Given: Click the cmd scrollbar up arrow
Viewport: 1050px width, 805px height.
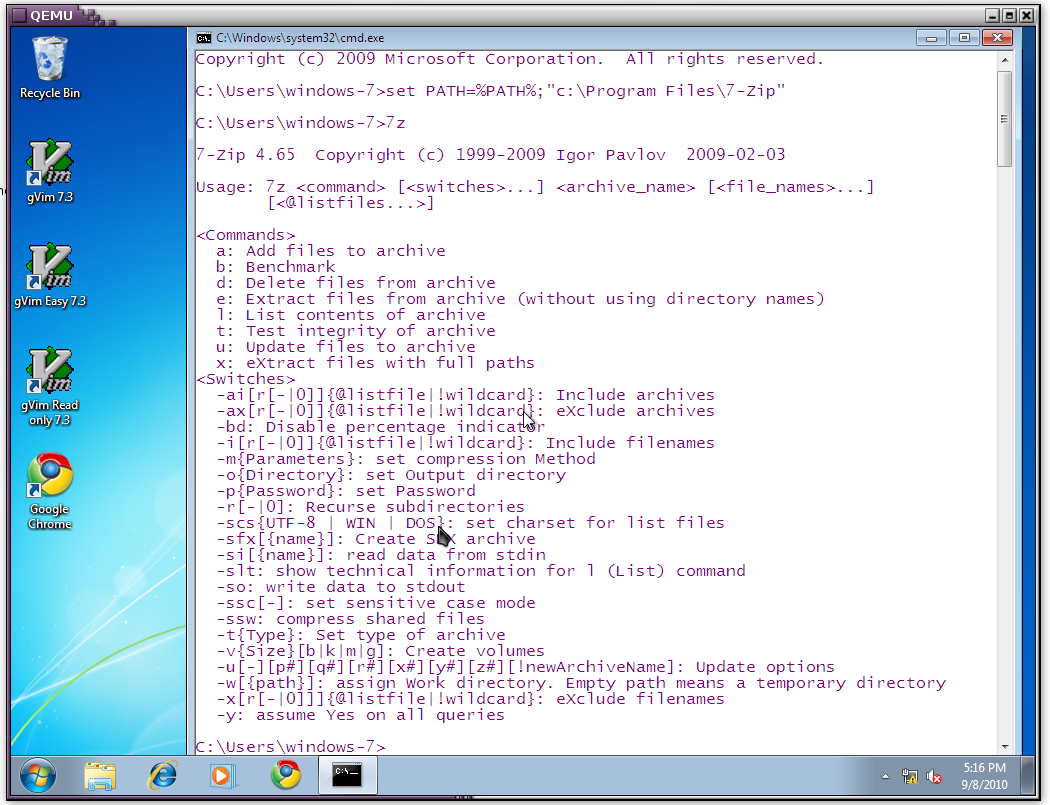Looking at the screenshot, I should click(x=1004, y=59).
